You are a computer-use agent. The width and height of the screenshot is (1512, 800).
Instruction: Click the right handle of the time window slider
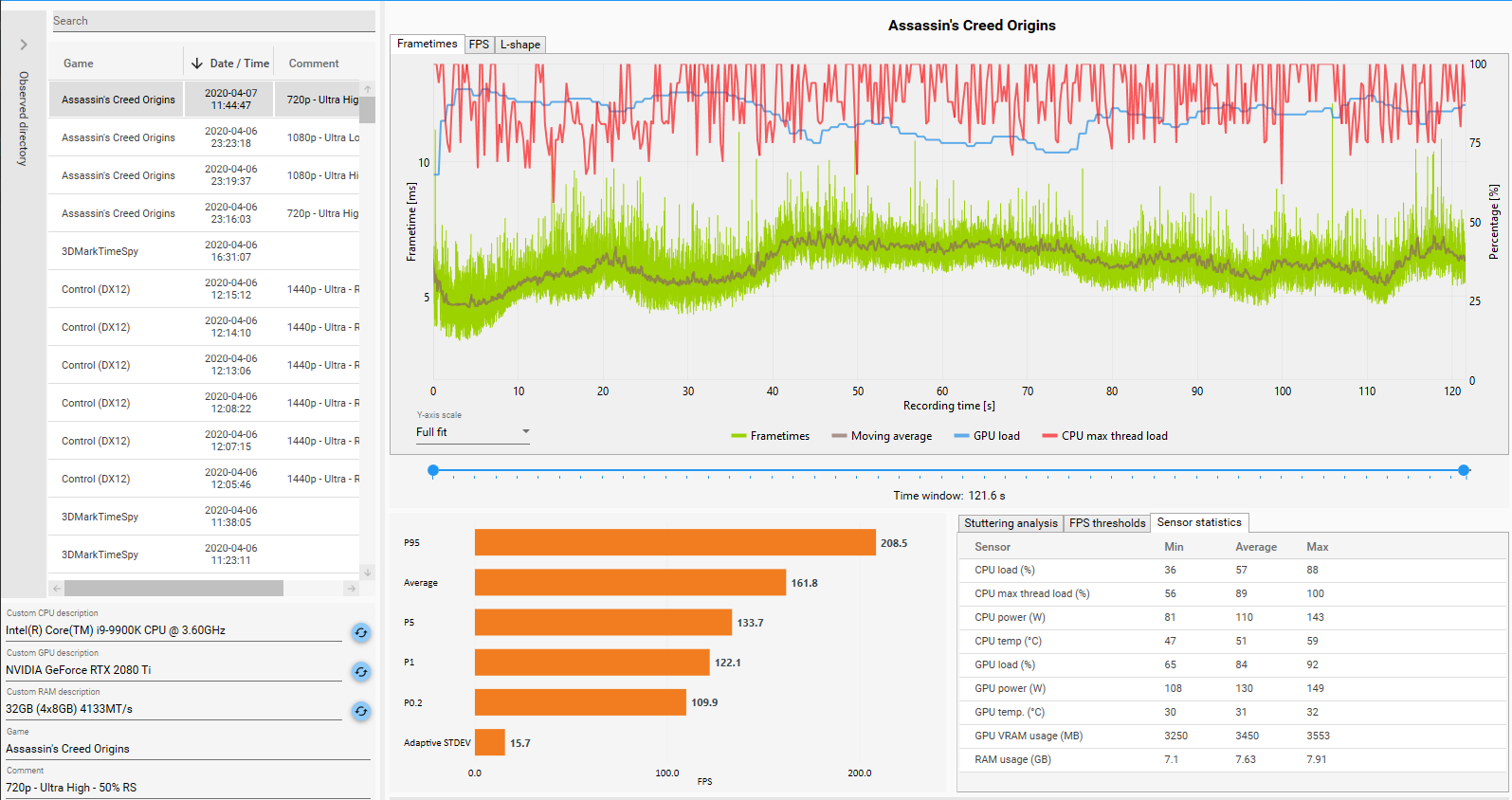click(1464, 470)
